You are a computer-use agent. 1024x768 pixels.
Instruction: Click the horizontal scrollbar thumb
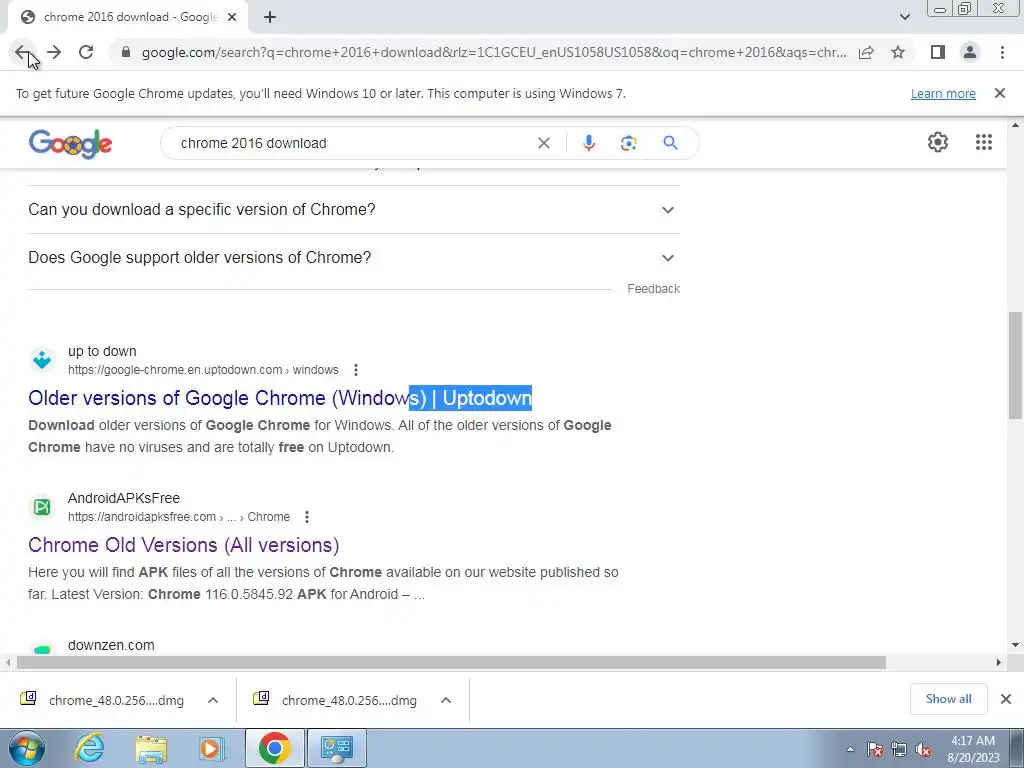pos(451,663)
